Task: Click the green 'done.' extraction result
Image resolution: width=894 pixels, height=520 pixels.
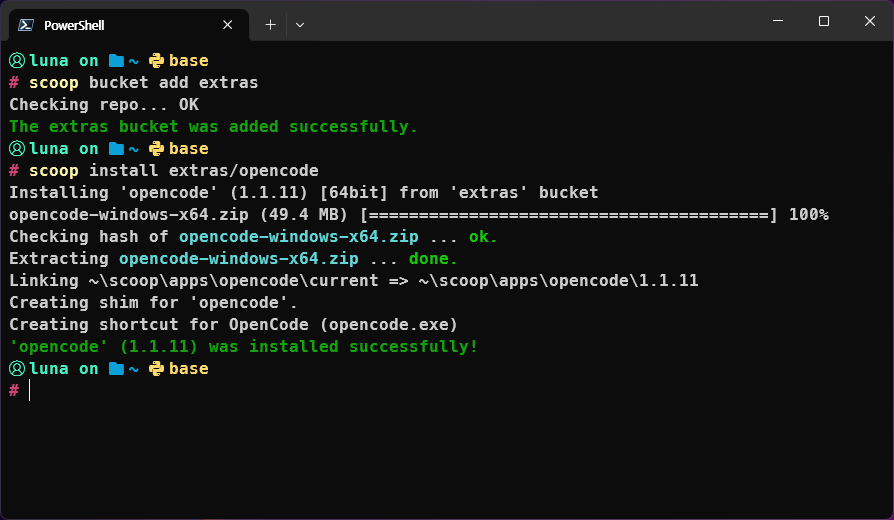Action: tap(433, 259)
